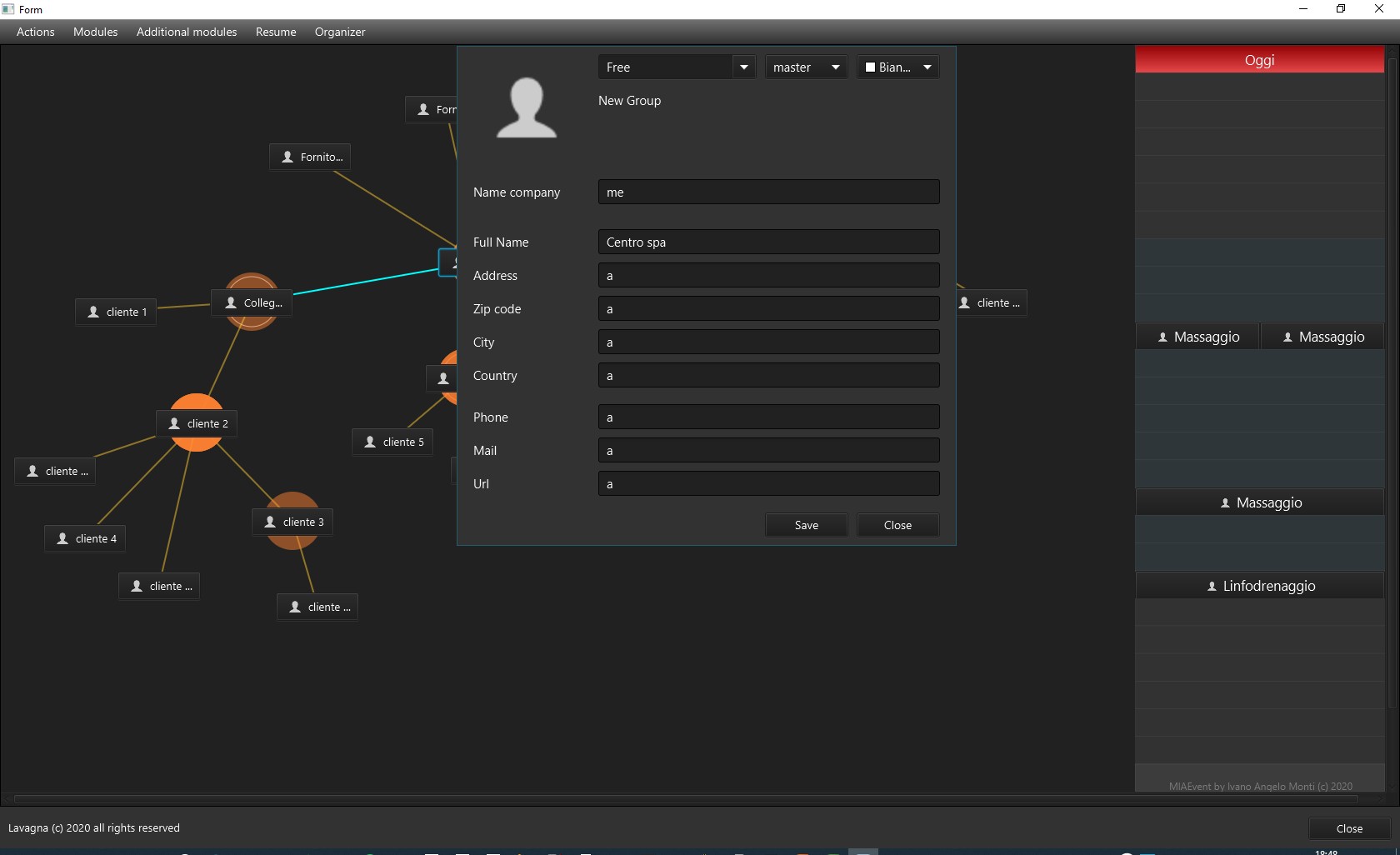Select the cliente 5 node person icon
This screenshot has width=1400, height=855.
[x=370, y=442]
